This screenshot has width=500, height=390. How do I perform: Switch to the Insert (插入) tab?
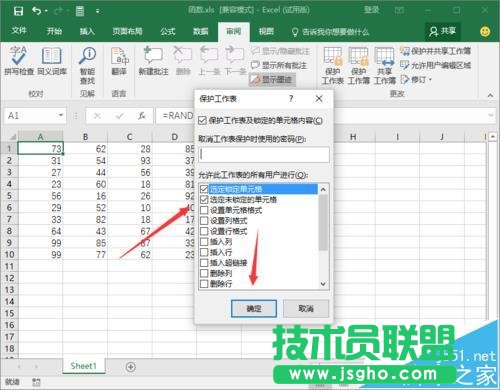[87, 32]
